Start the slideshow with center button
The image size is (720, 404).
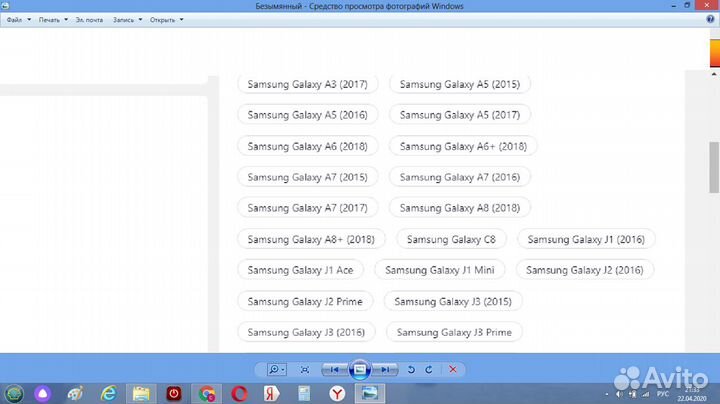pyautogui.click(x=362, y=369)
